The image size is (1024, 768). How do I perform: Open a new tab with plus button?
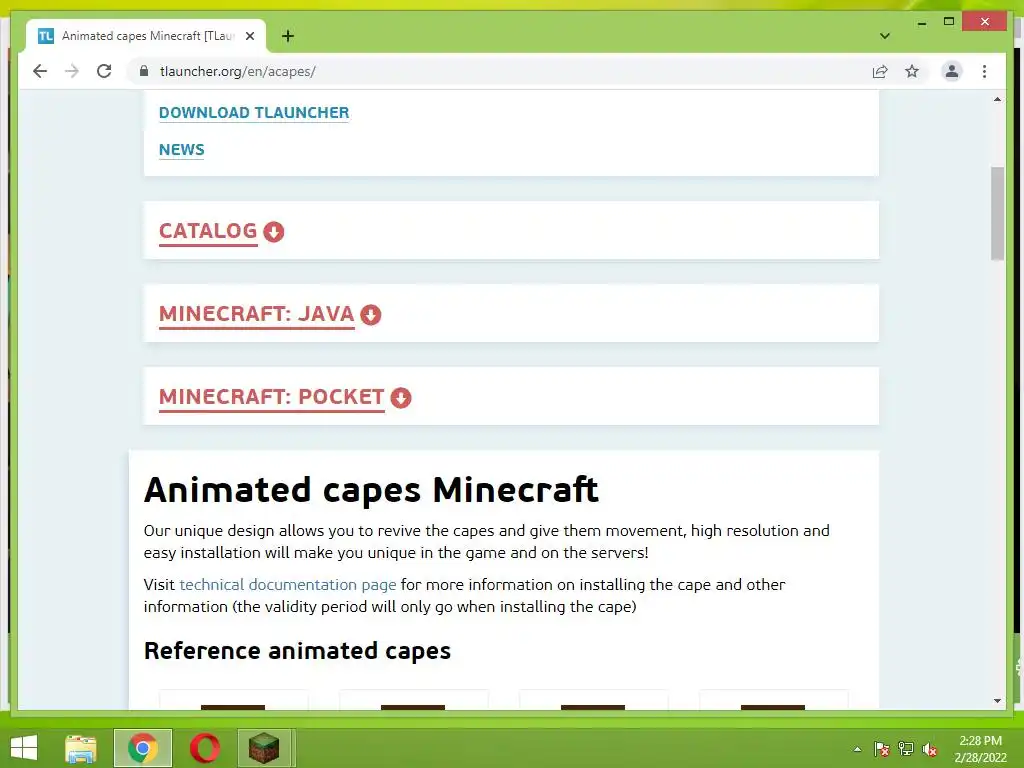tap(288, 36)
